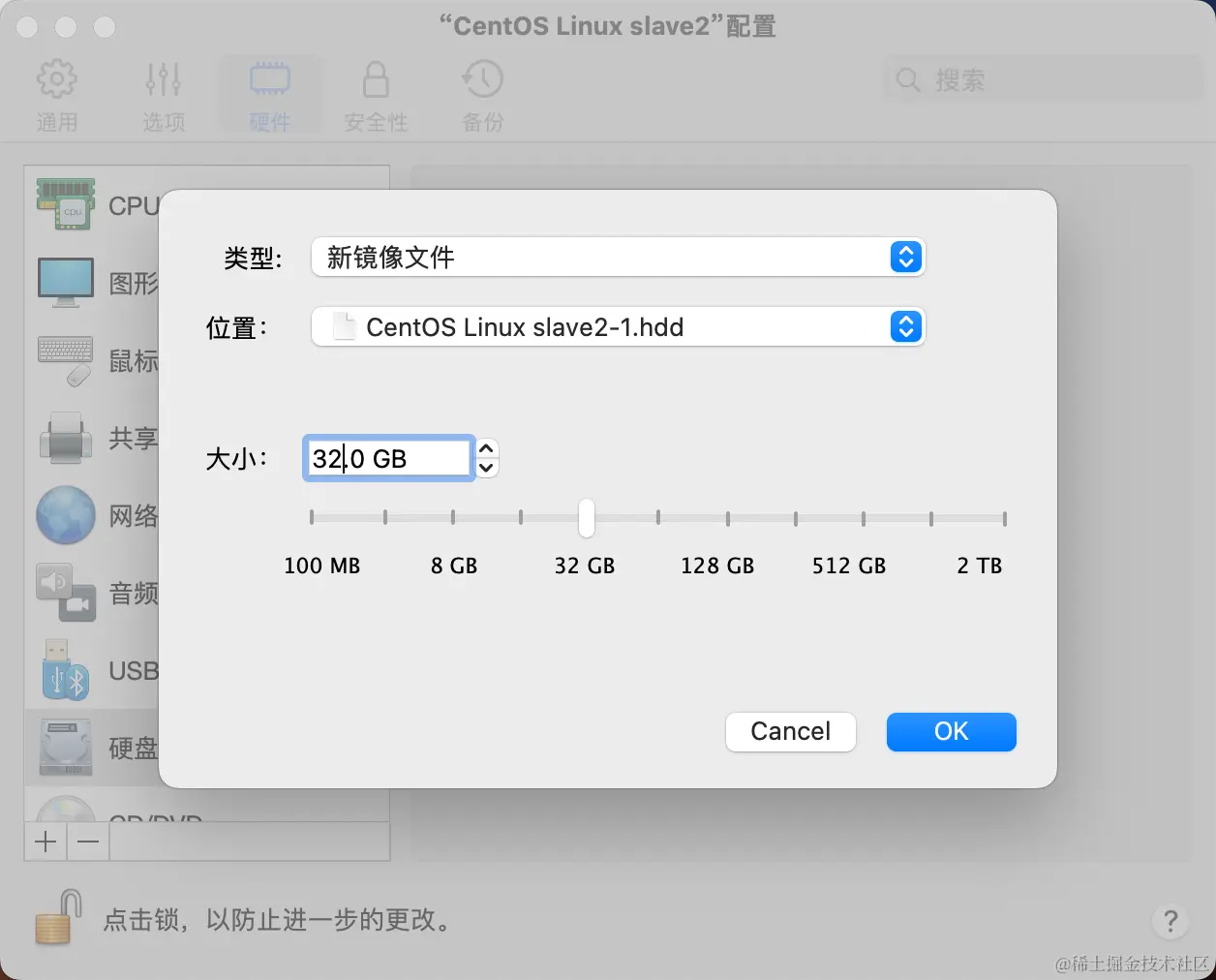Image resolution: width=1216 pixels, height=980 pixels.
Task: Click the 搜索 search field
Action: tap(1043, 79)
